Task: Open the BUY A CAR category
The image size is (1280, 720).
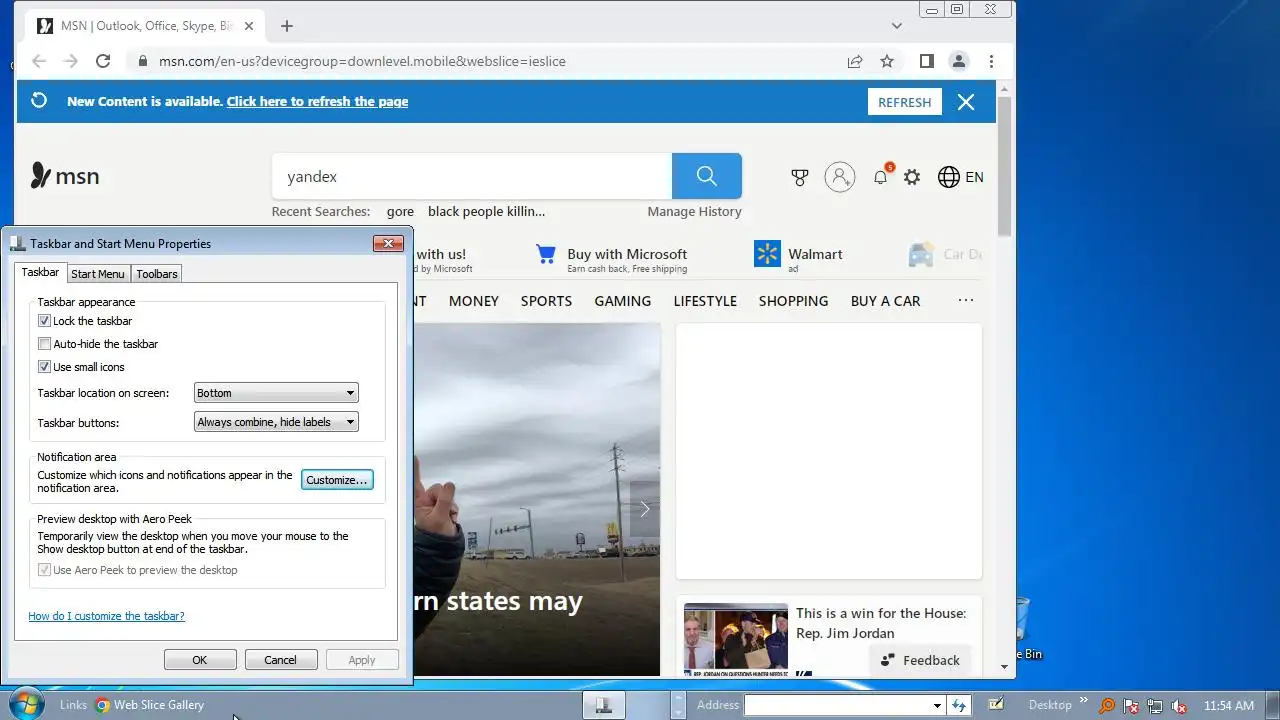Action: 885,301
